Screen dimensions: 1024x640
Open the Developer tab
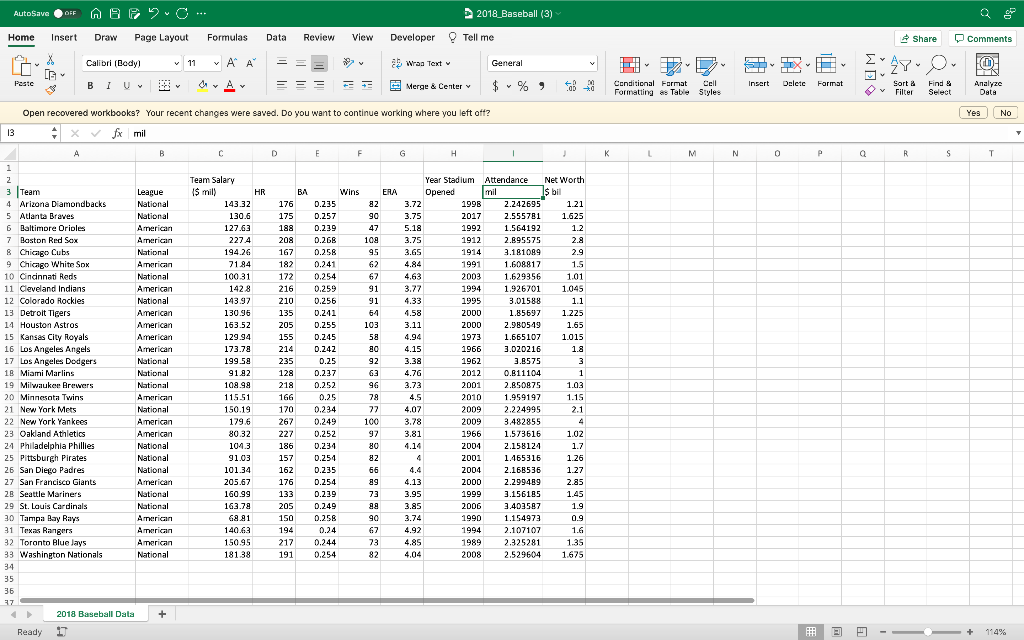[412, 35]
